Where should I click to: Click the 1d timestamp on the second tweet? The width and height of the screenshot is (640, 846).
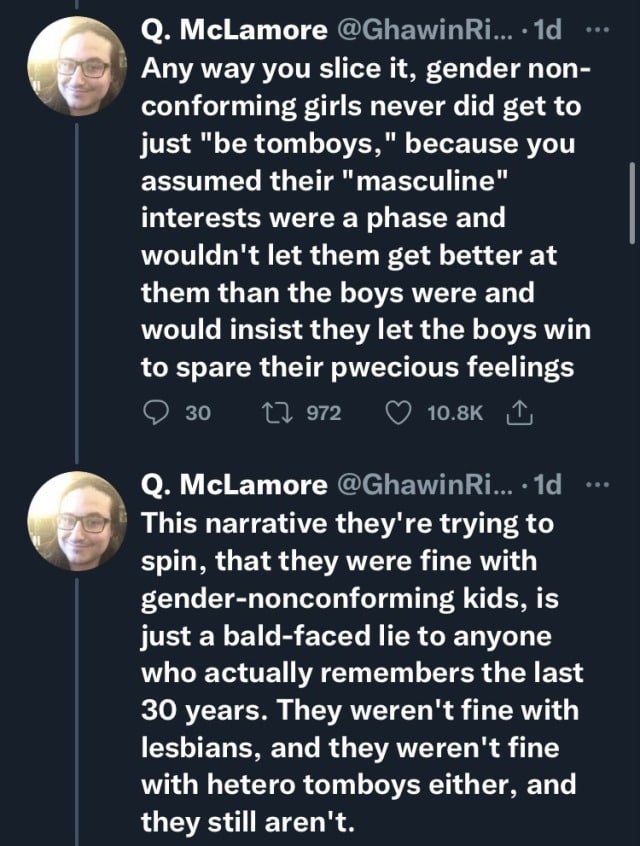pos(549,486)
